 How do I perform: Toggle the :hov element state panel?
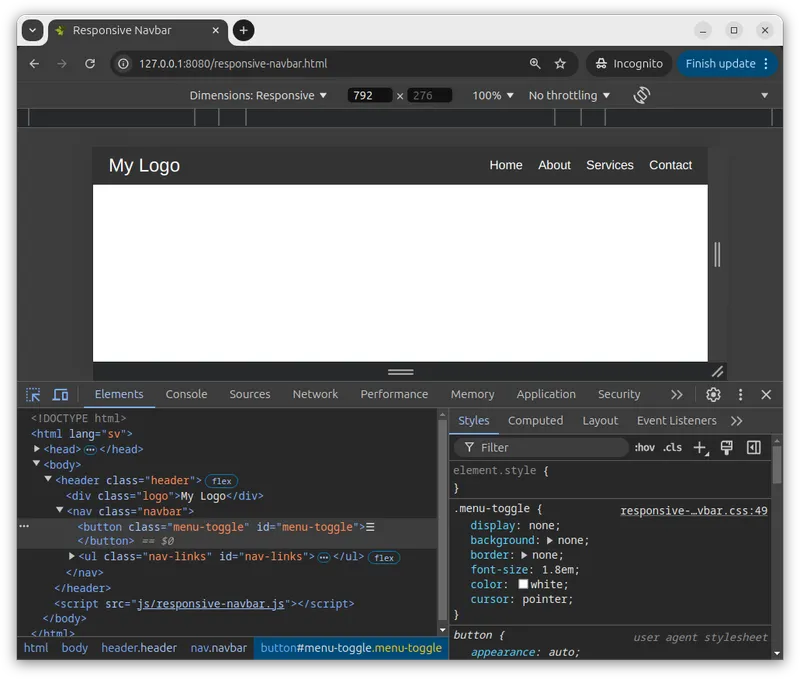[x=645, y=448]
